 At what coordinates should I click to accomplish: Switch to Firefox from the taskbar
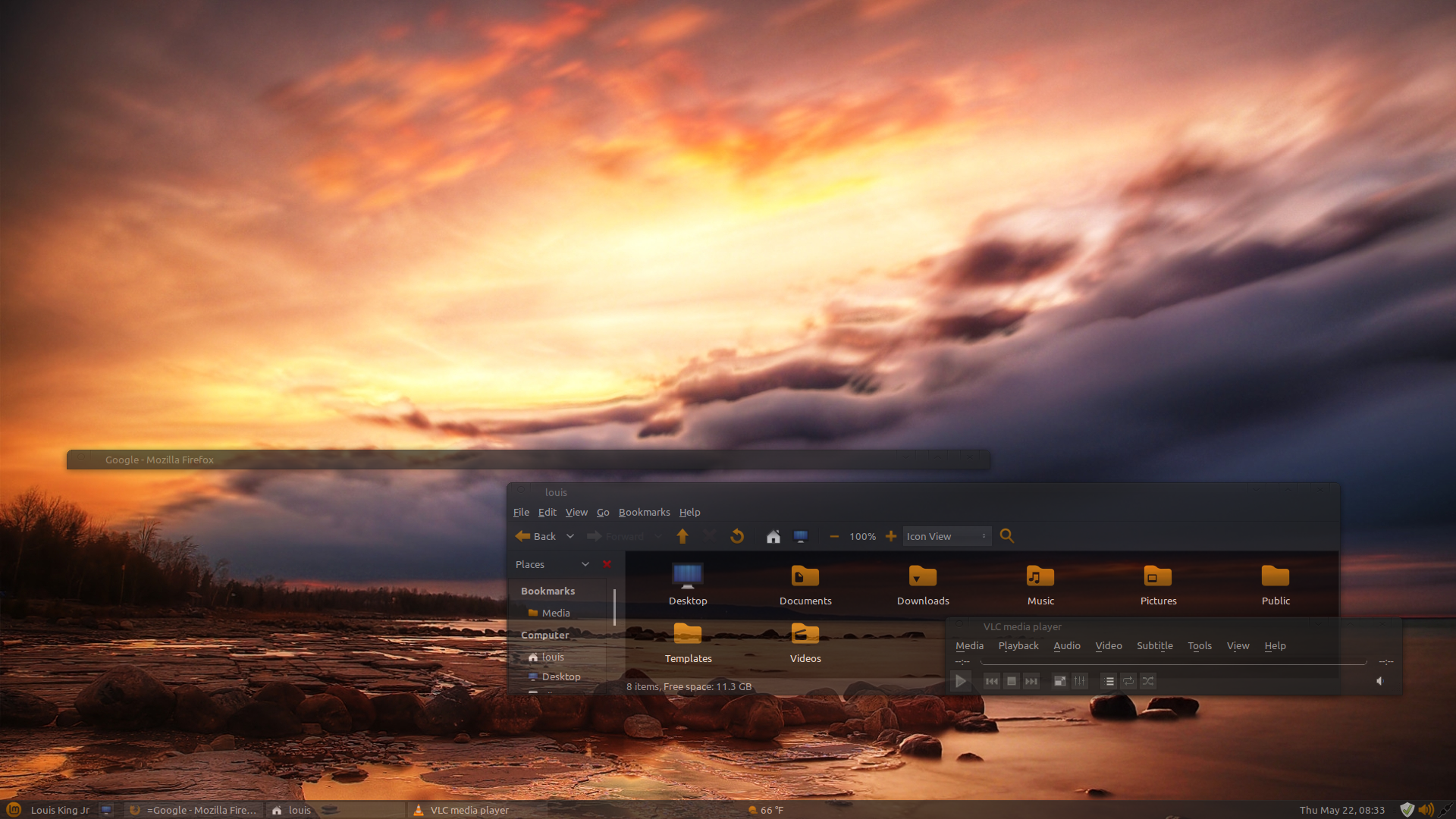[195, 810]
